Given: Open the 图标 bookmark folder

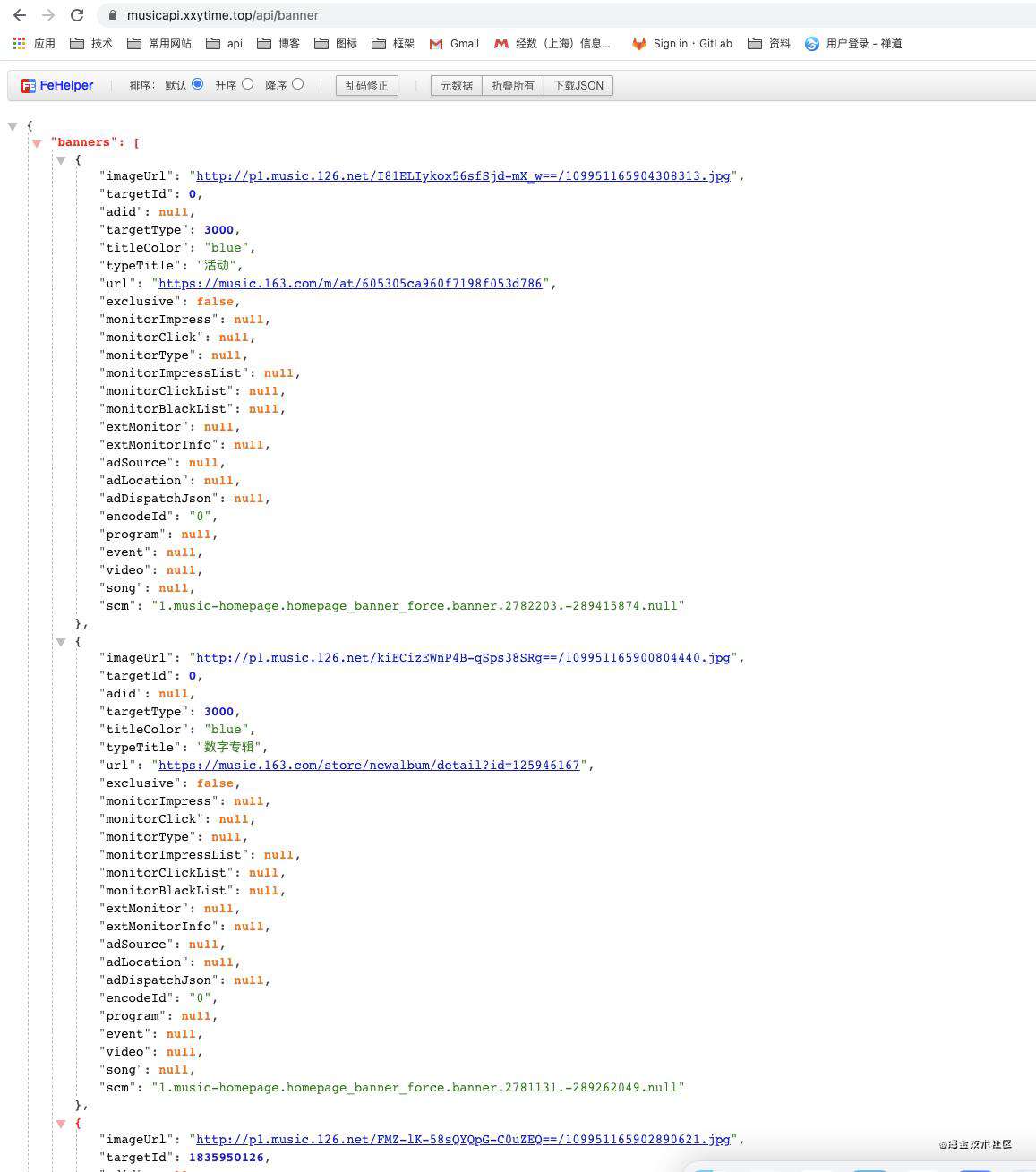Looking at the screenshot, I should [335, 43].
